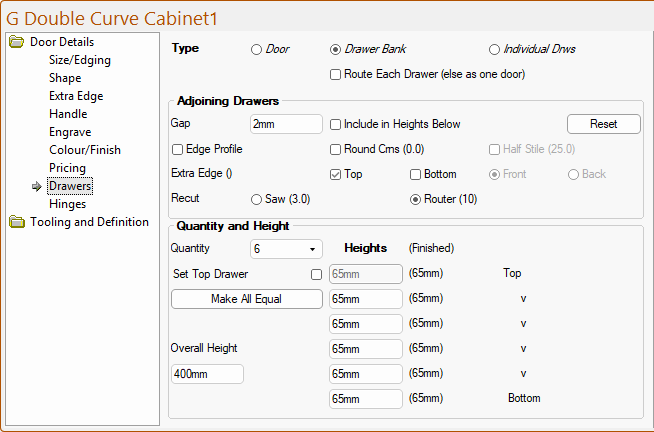654x432 pixels.
Task: Select Size/Edging in the tree
Action: click(x=80, y=60)
